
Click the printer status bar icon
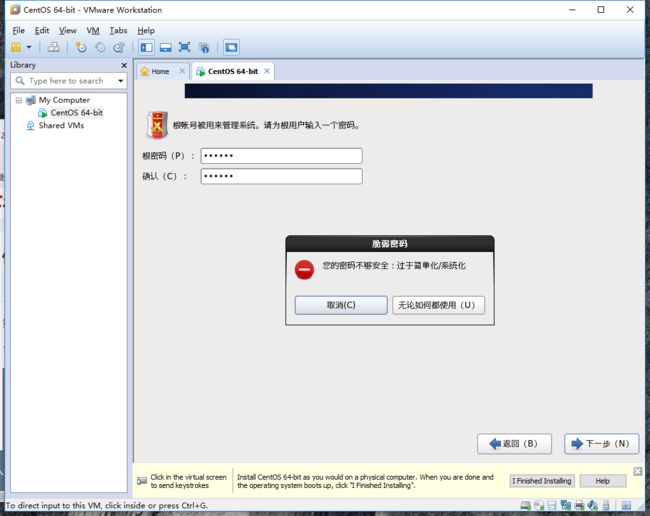(580, 505)
